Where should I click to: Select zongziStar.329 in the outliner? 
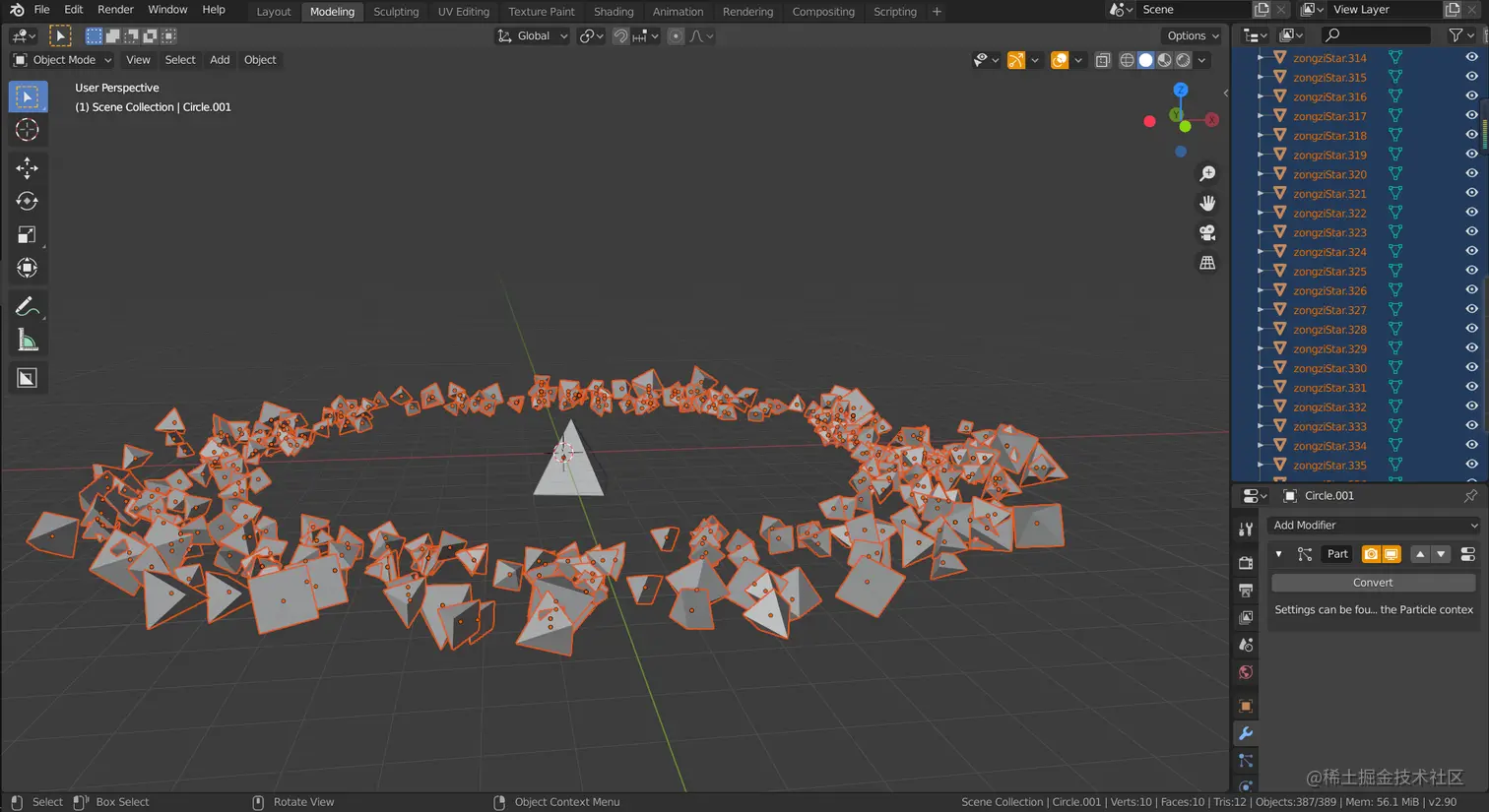pyautogui.click(x=1329, y=349)
